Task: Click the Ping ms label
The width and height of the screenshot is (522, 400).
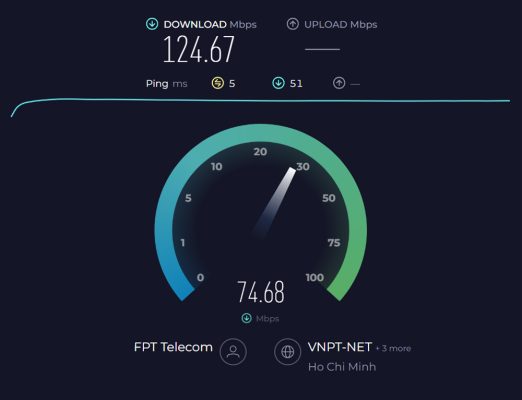Action: point(166,83)
